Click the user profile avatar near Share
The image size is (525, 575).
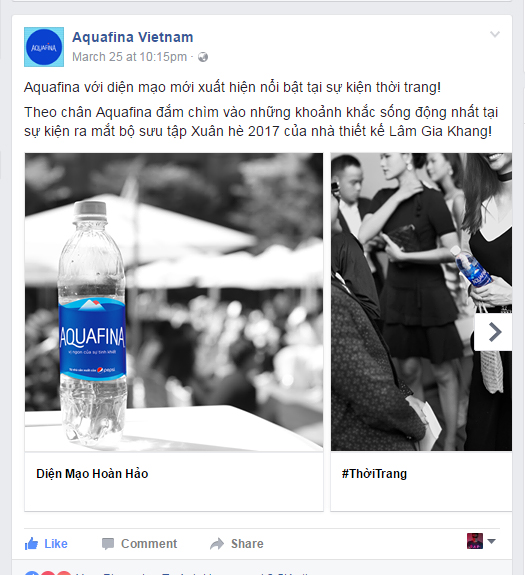(x=475, y=541)
